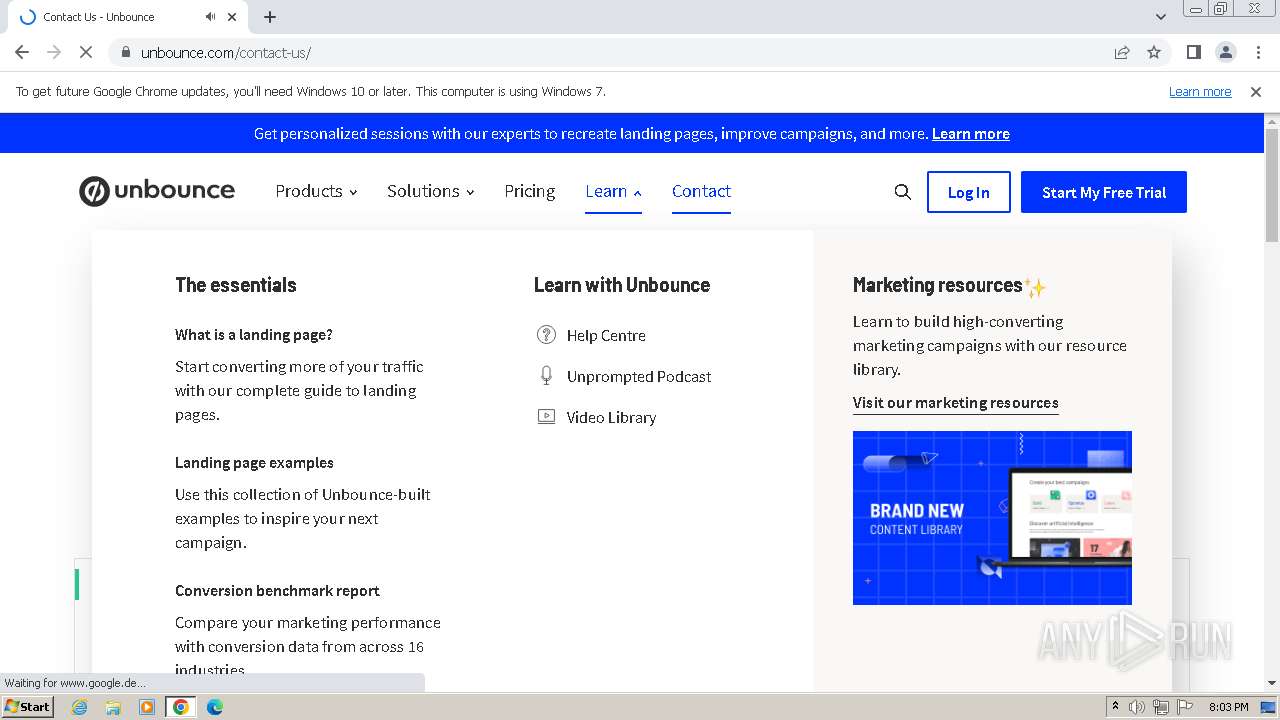Open Microsoft Edge from the taskbar
This screenshot has height=720, width=1280.
pyautogui.click(x=215, y=707)
